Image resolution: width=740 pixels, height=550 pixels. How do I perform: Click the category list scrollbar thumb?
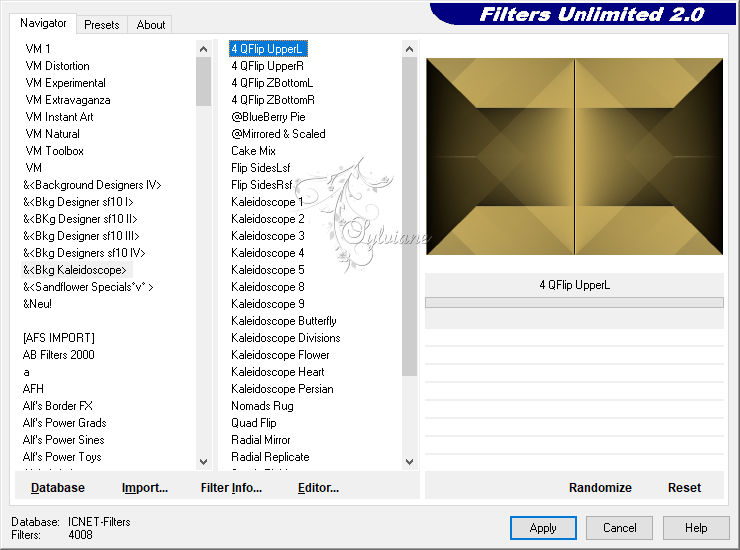point(203,82)
